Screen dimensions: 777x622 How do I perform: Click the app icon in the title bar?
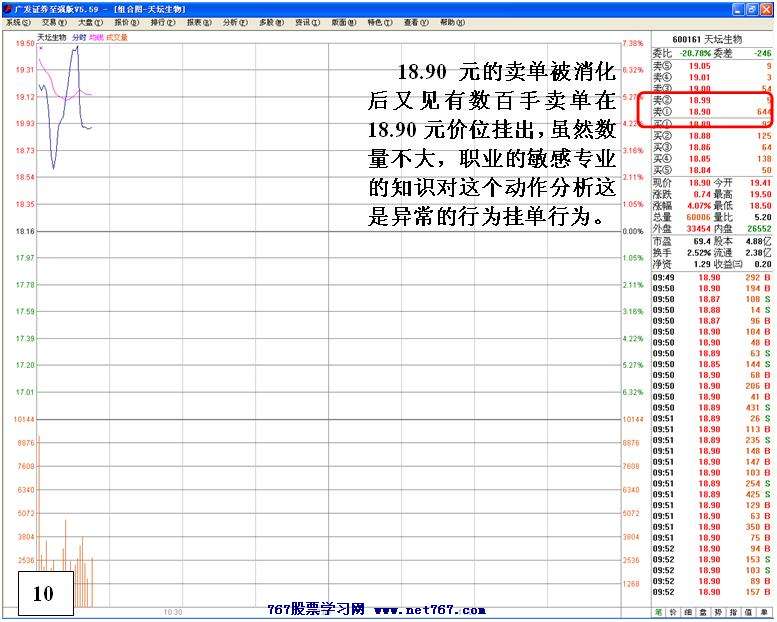click(8, 8)
